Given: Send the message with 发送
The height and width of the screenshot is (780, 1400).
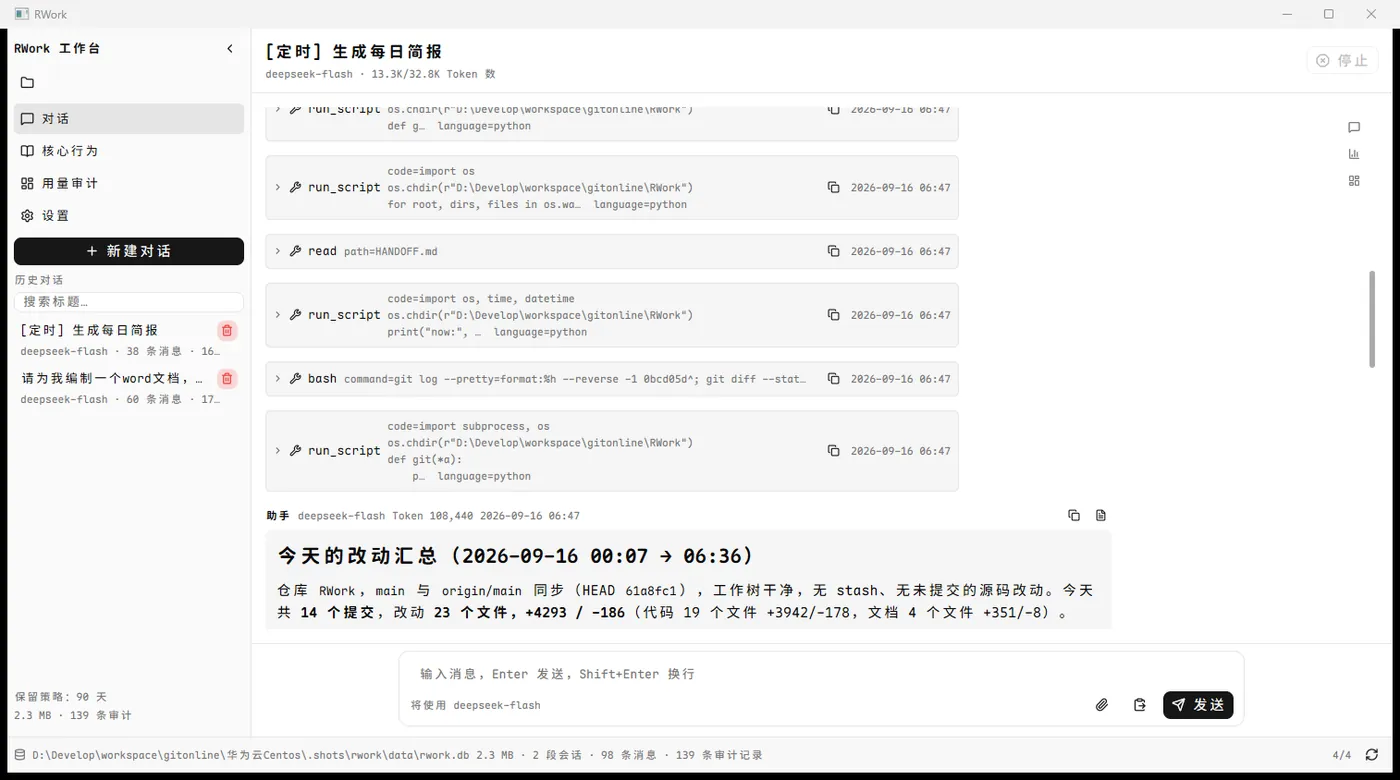Looking at the screenshot, I should 1198,705.
